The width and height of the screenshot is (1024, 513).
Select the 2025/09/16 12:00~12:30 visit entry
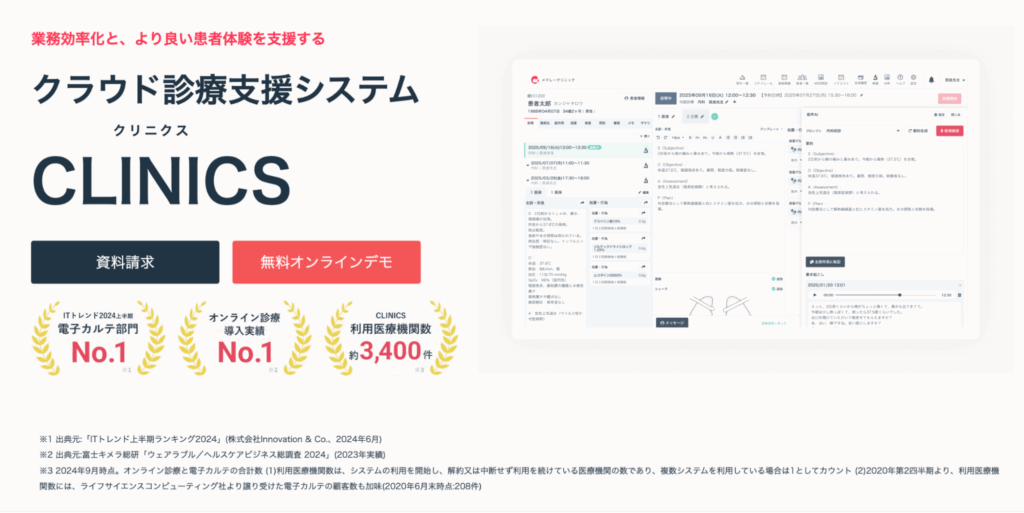click(588, 150)
